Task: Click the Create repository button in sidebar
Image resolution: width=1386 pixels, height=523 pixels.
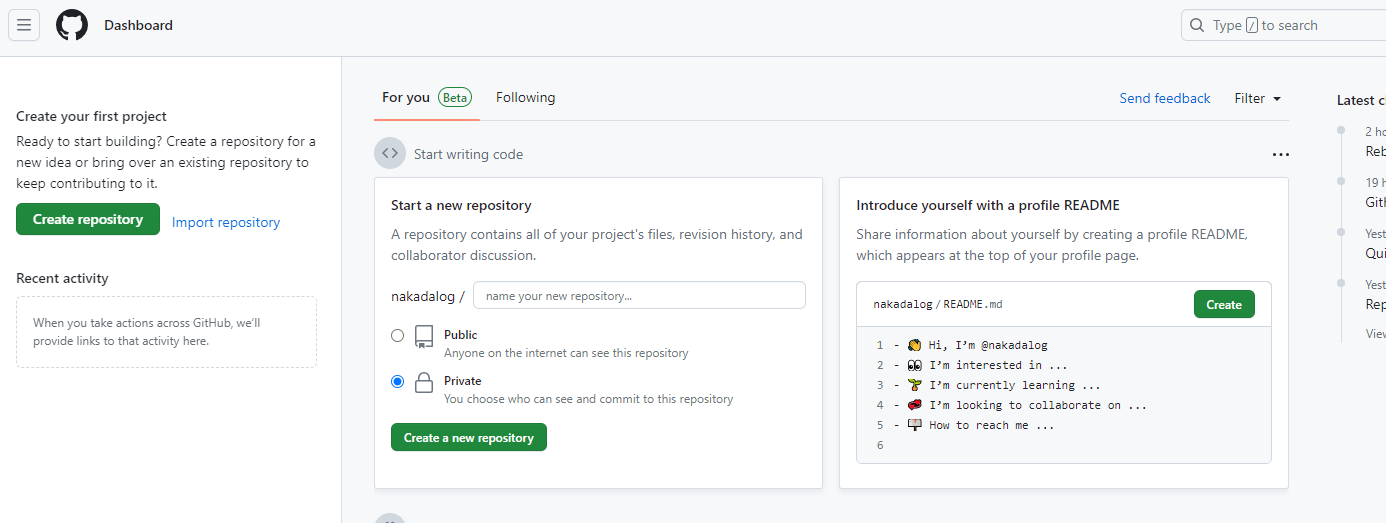Action: click(x=88, y=219)
